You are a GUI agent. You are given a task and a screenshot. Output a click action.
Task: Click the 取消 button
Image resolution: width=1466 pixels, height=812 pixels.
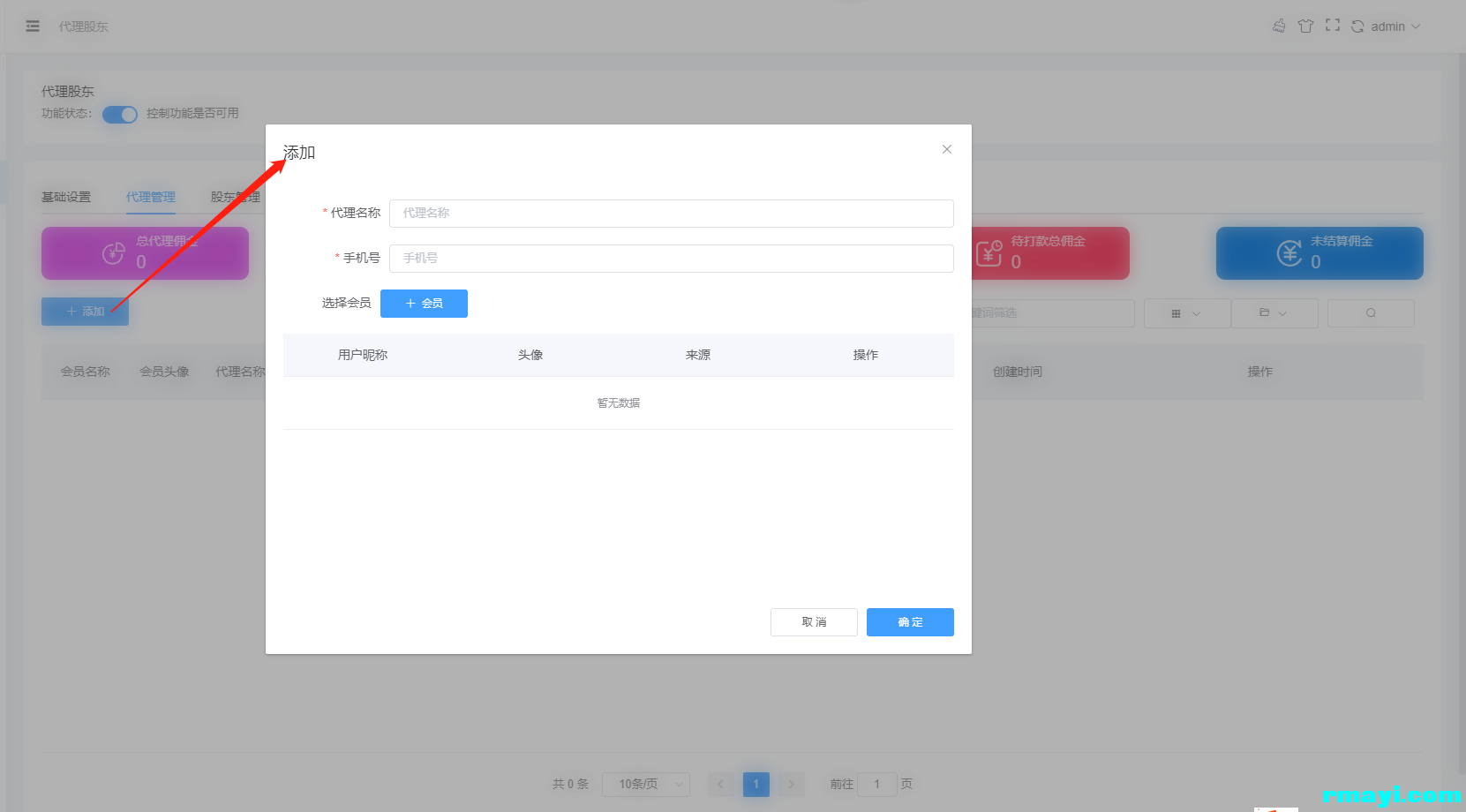coord(814,622)
